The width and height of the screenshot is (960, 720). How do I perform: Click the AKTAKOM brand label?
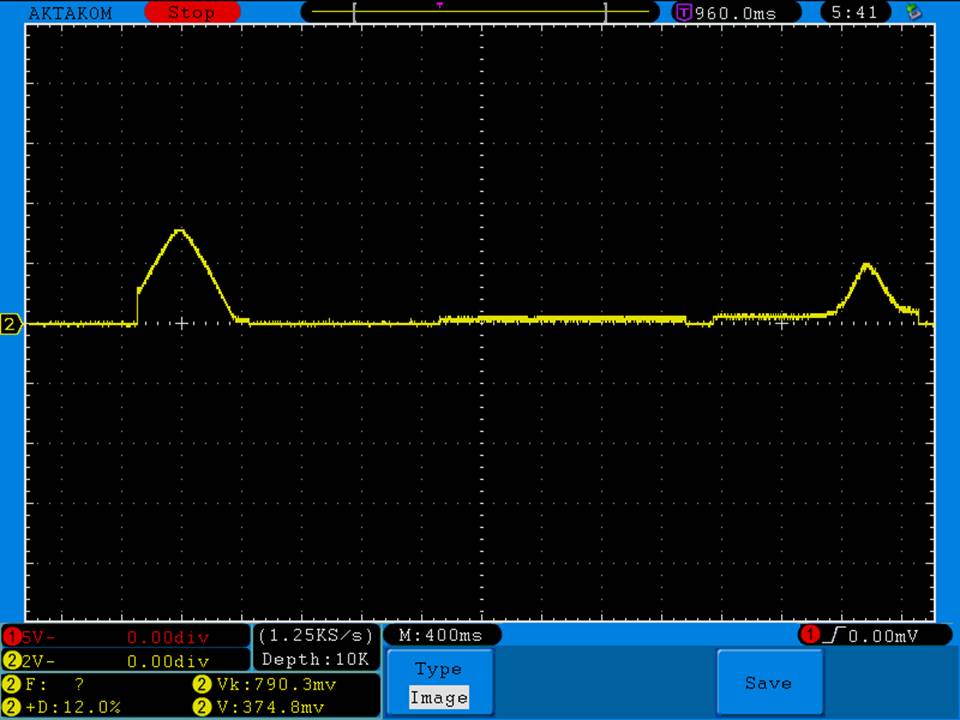(x=70, y=13)
